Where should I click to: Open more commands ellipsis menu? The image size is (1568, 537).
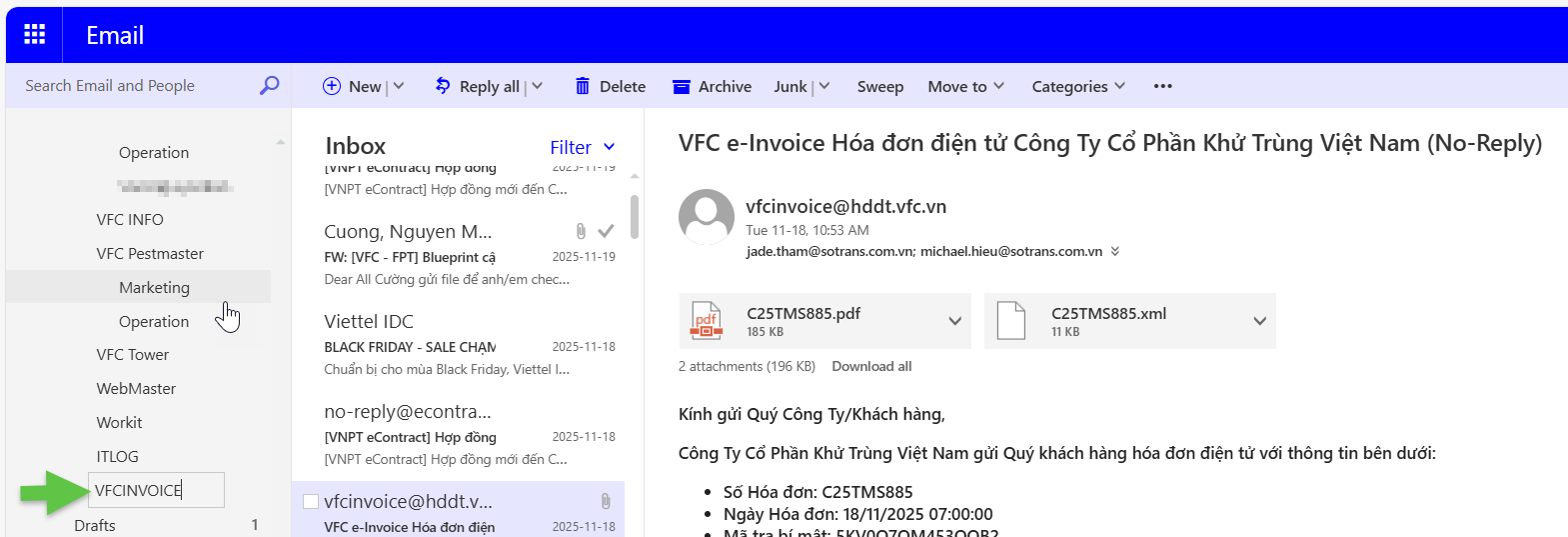pyautogui.click(x=1162, y=86)
